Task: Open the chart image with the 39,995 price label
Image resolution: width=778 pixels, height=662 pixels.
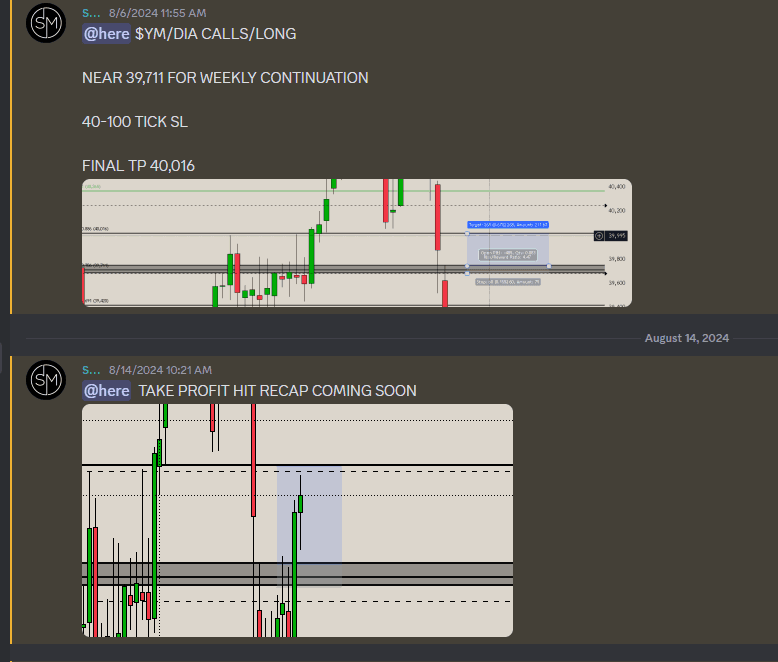Action: click(357, 243)
